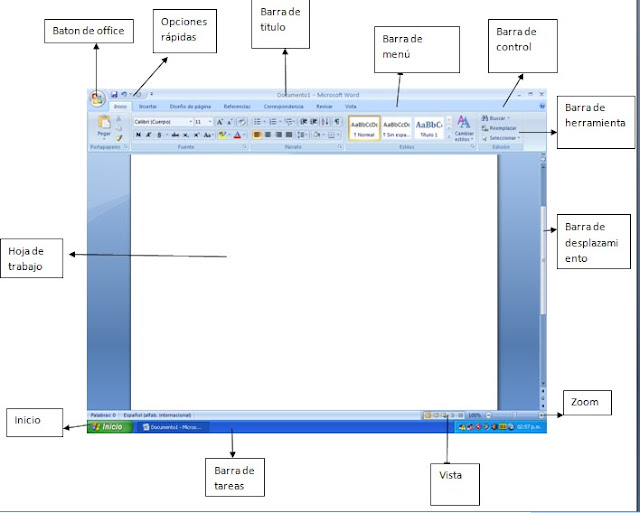Increase font size with large A
This screenshot has width=640, height=513.
coord(220,122)
